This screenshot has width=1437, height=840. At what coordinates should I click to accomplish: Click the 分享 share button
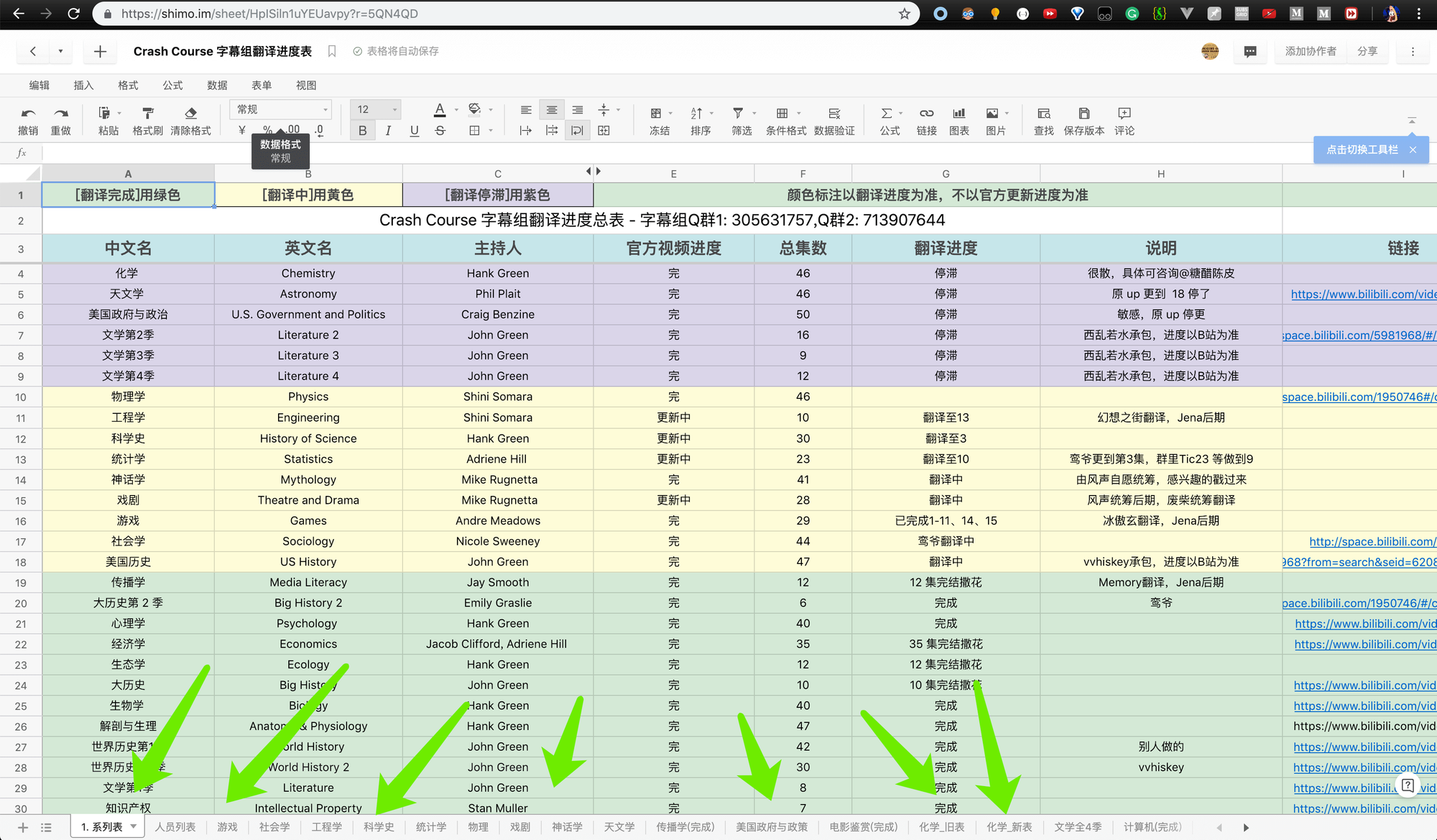coord(1367,51)
